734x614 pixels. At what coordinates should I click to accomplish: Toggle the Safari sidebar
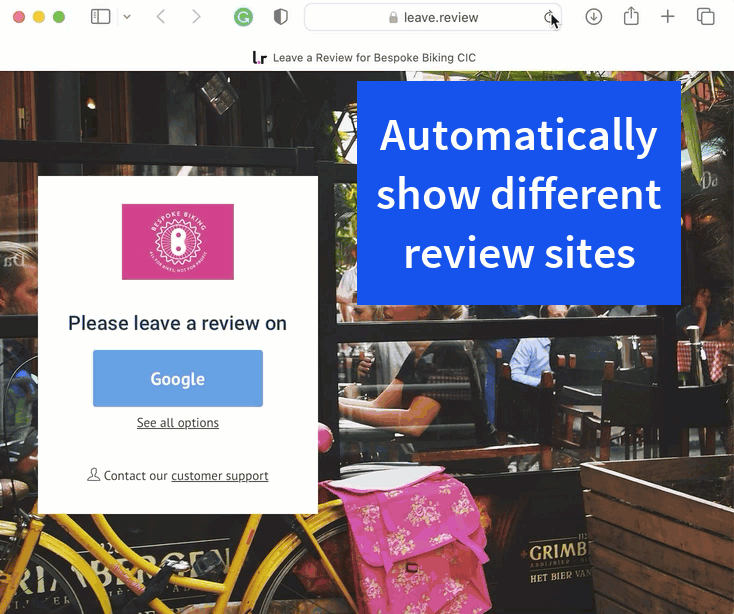pos(100,17)
